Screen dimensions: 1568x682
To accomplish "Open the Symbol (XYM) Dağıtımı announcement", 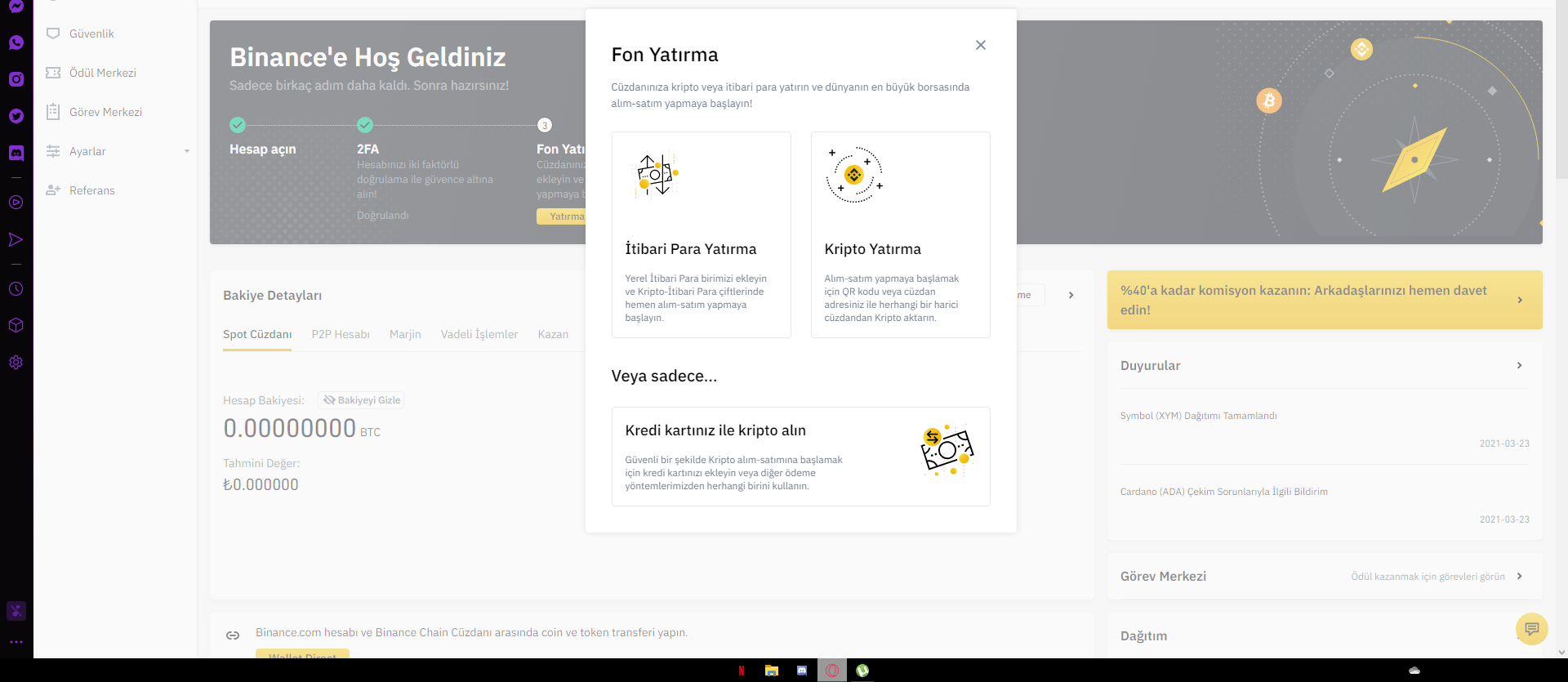I will (x=1198, y=416).
